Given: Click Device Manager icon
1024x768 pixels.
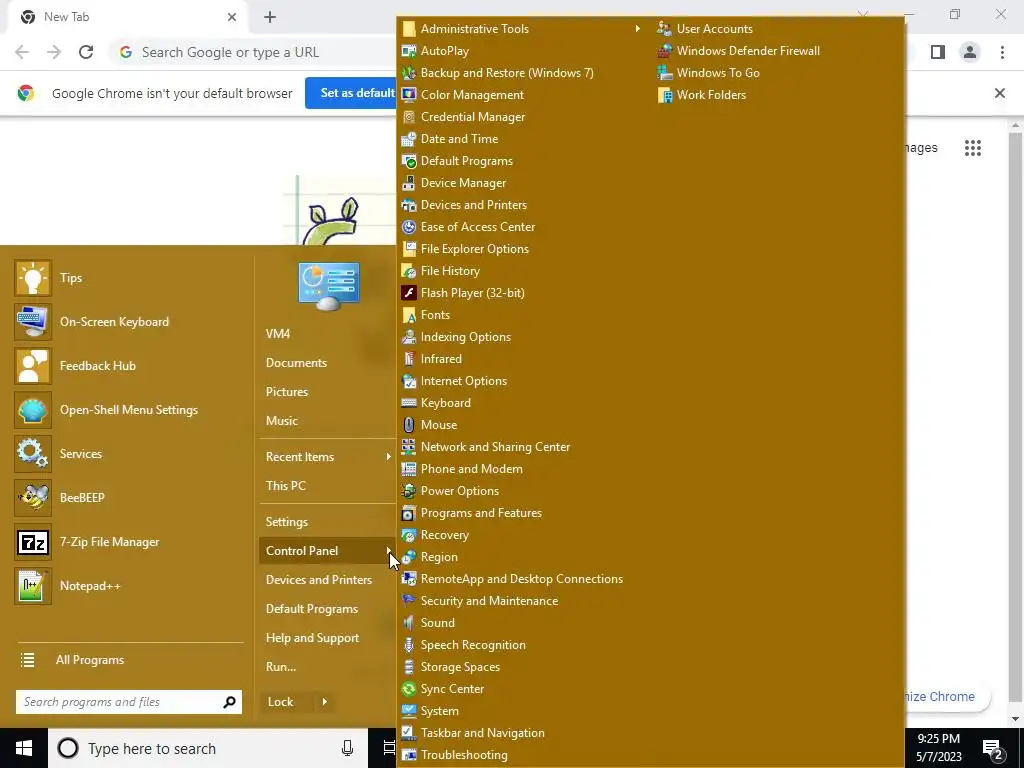Looking at the screenshot, I should 409,183.
